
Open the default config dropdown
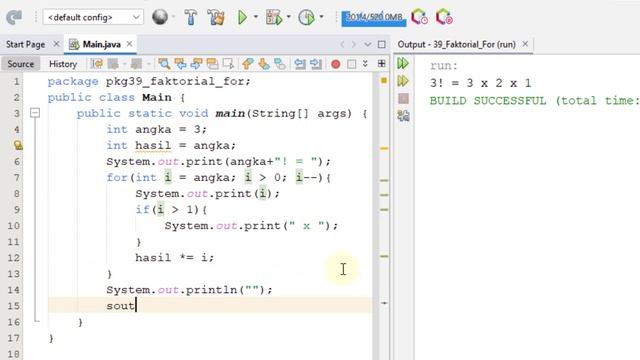[x=93, y=17]
